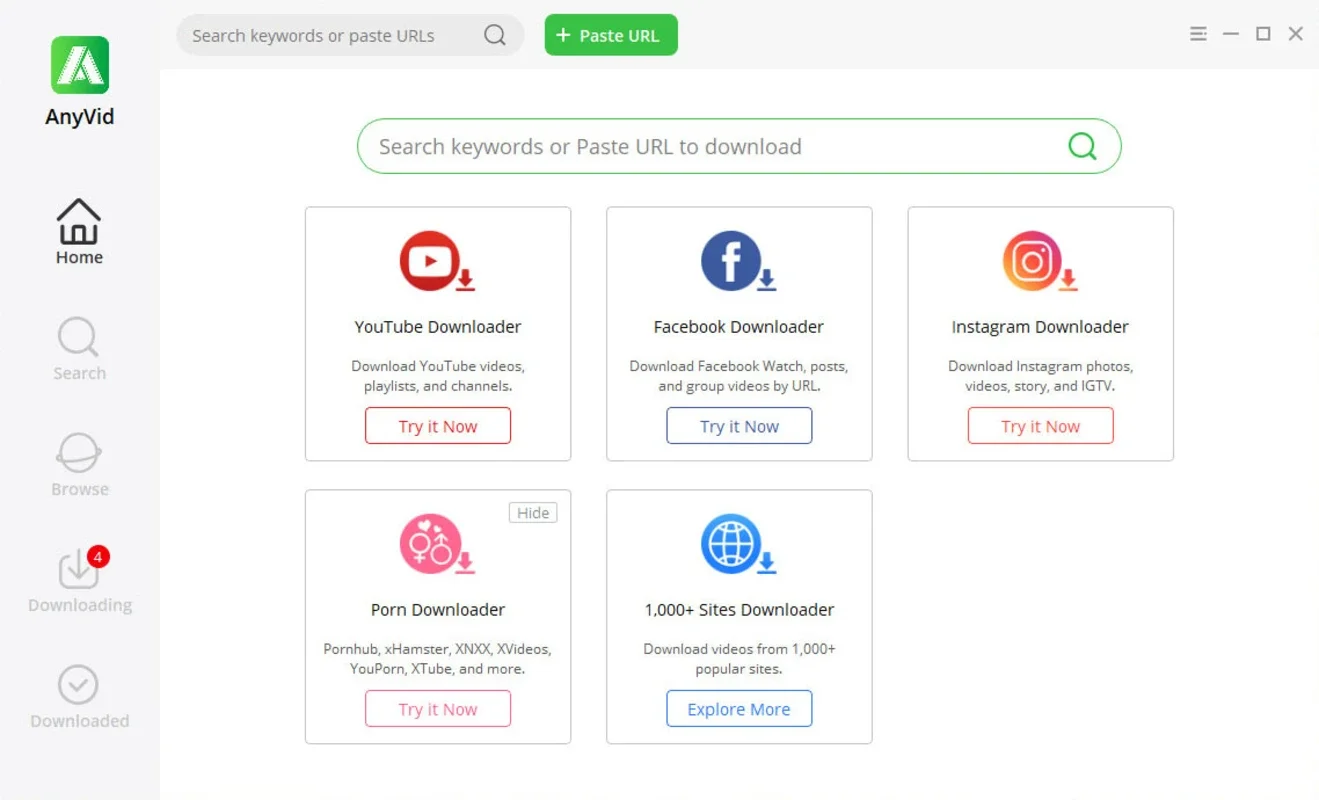
Task: Click the Facebook Downloader icon
Action: click(x=738, y=262)
